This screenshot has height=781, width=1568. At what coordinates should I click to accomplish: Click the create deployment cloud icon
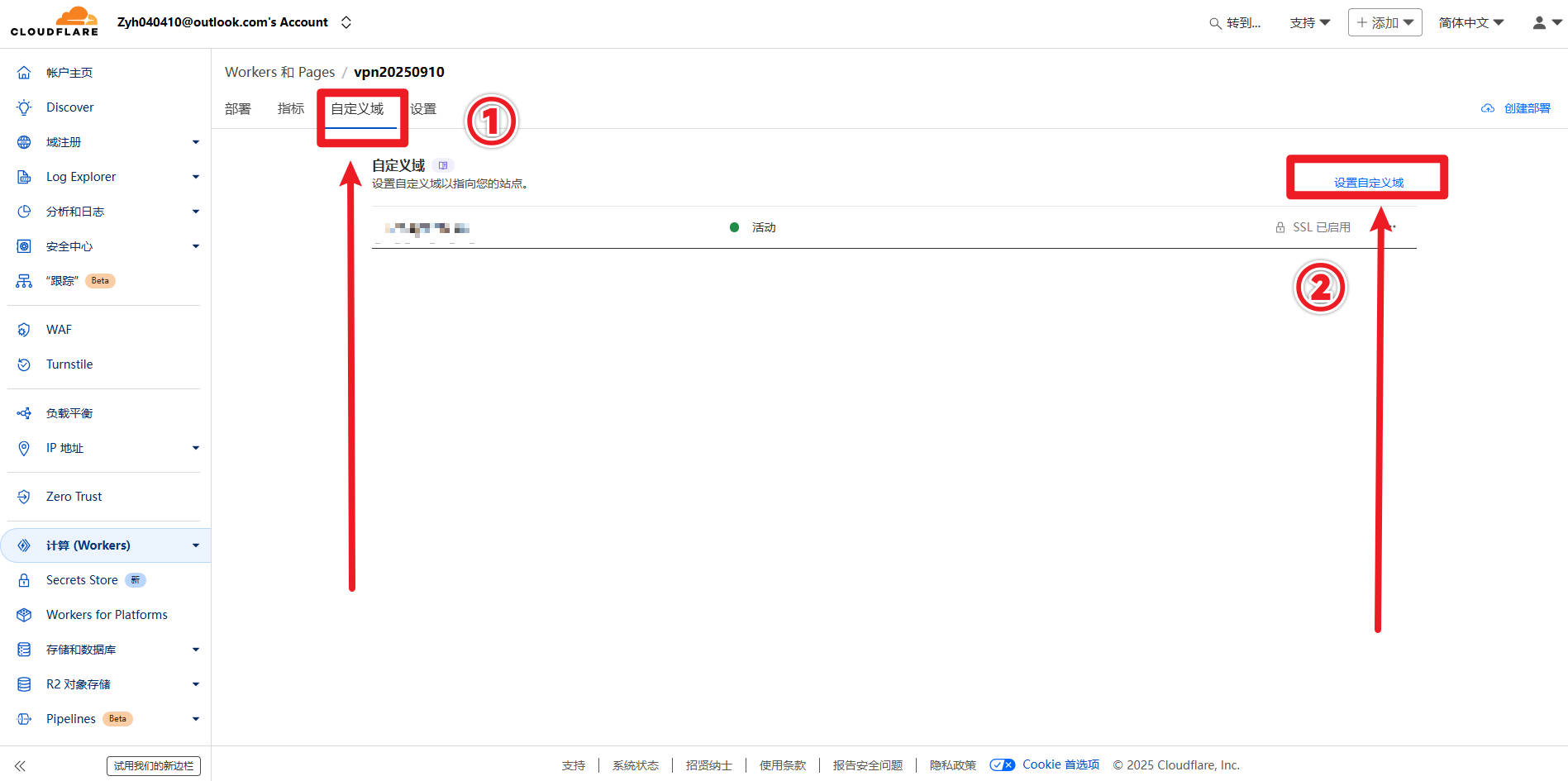tap(1488, 108)
